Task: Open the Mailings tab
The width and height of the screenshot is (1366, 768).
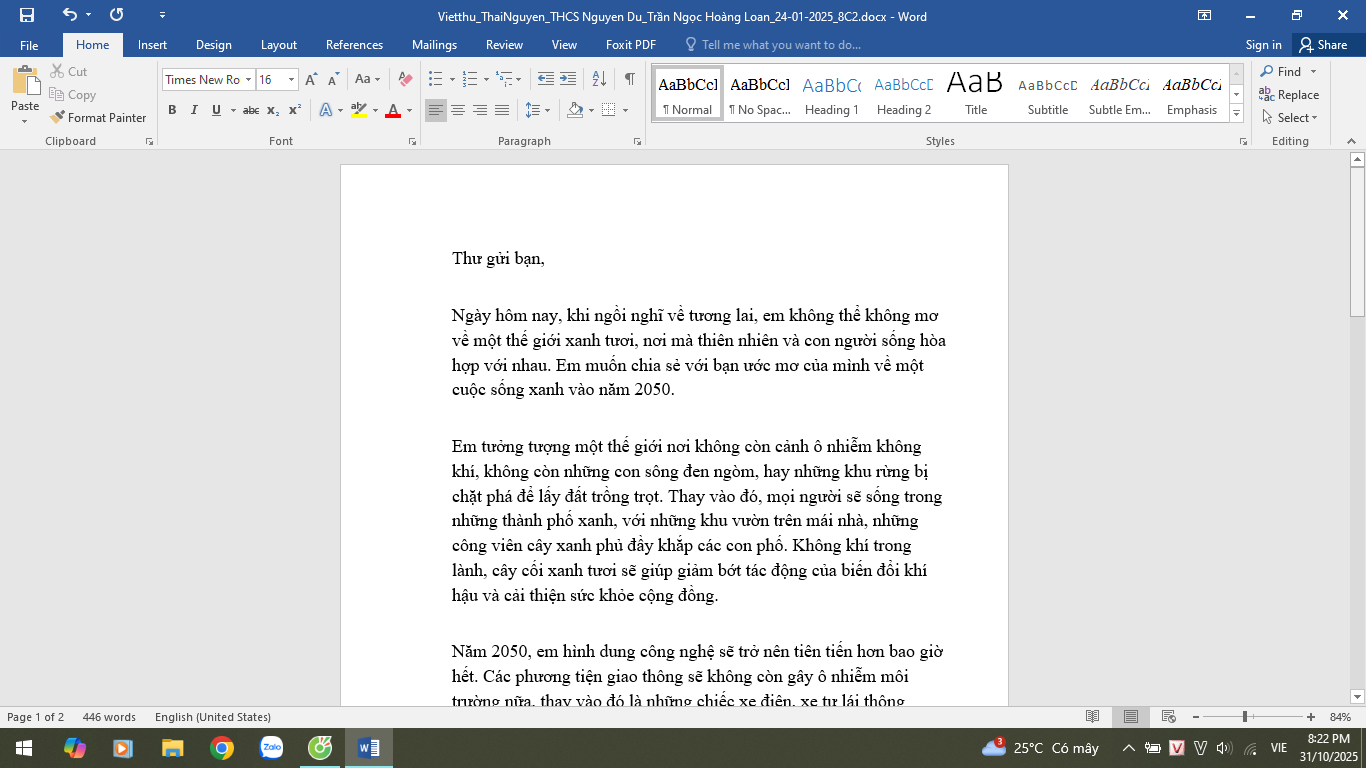Action: [x=434, y=45]
